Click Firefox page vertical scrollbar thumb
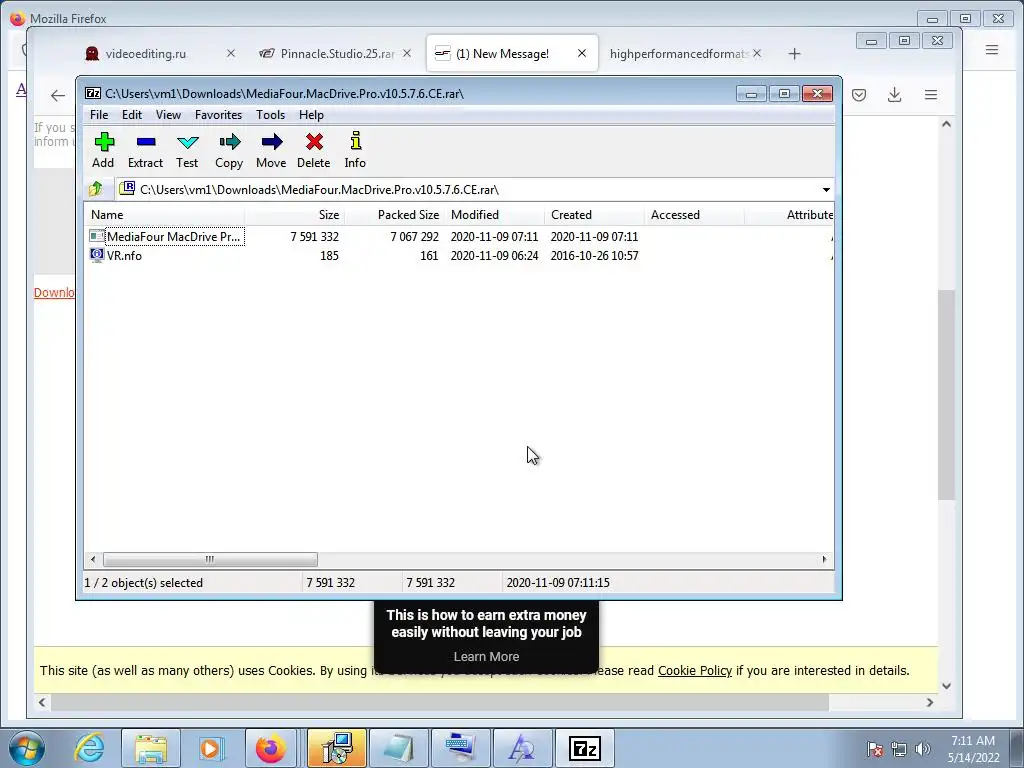1024x768 pixels. click(946, 395)
